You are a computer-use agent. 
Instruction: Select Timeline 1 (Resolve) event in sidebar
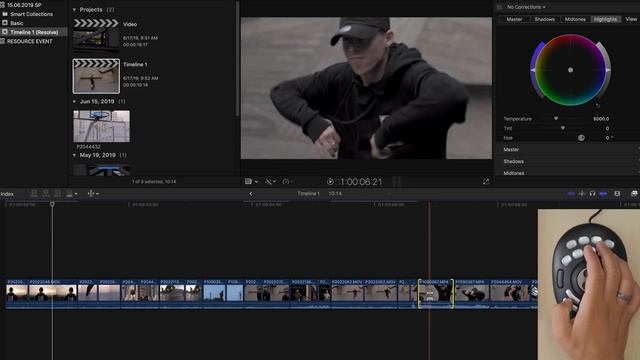[34, 32]
